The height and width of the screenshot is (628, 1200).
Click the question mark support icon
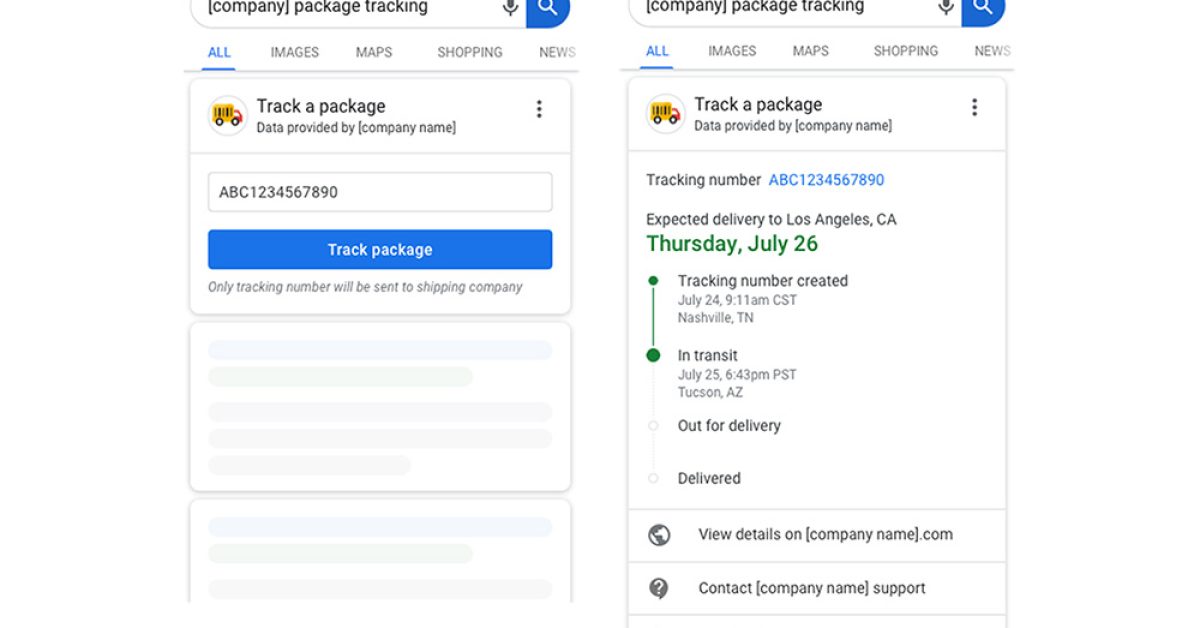(659, 588)
